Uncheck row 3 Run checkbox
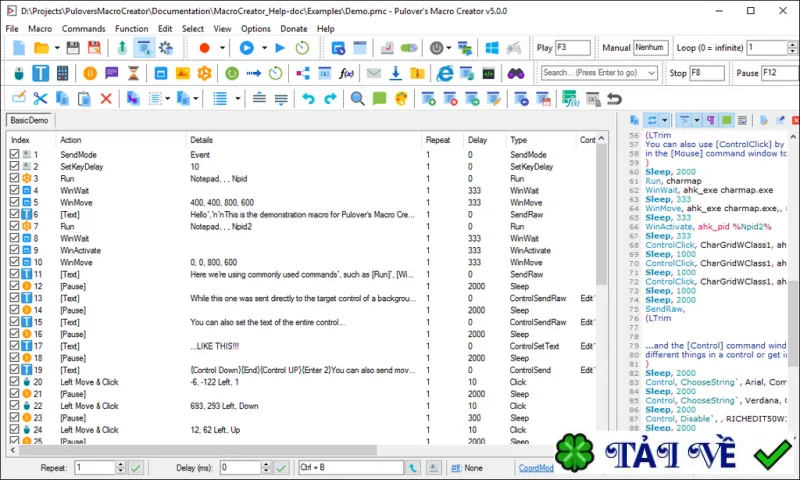This screenshot has height=480, width=800. [14, 178]
